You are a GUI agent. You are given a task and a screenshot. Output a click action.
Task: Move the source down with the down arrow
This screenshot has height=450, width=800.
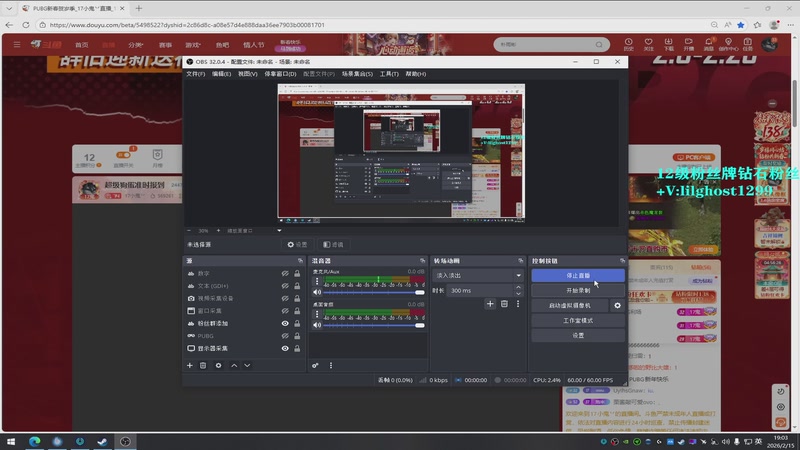point(247,365)
